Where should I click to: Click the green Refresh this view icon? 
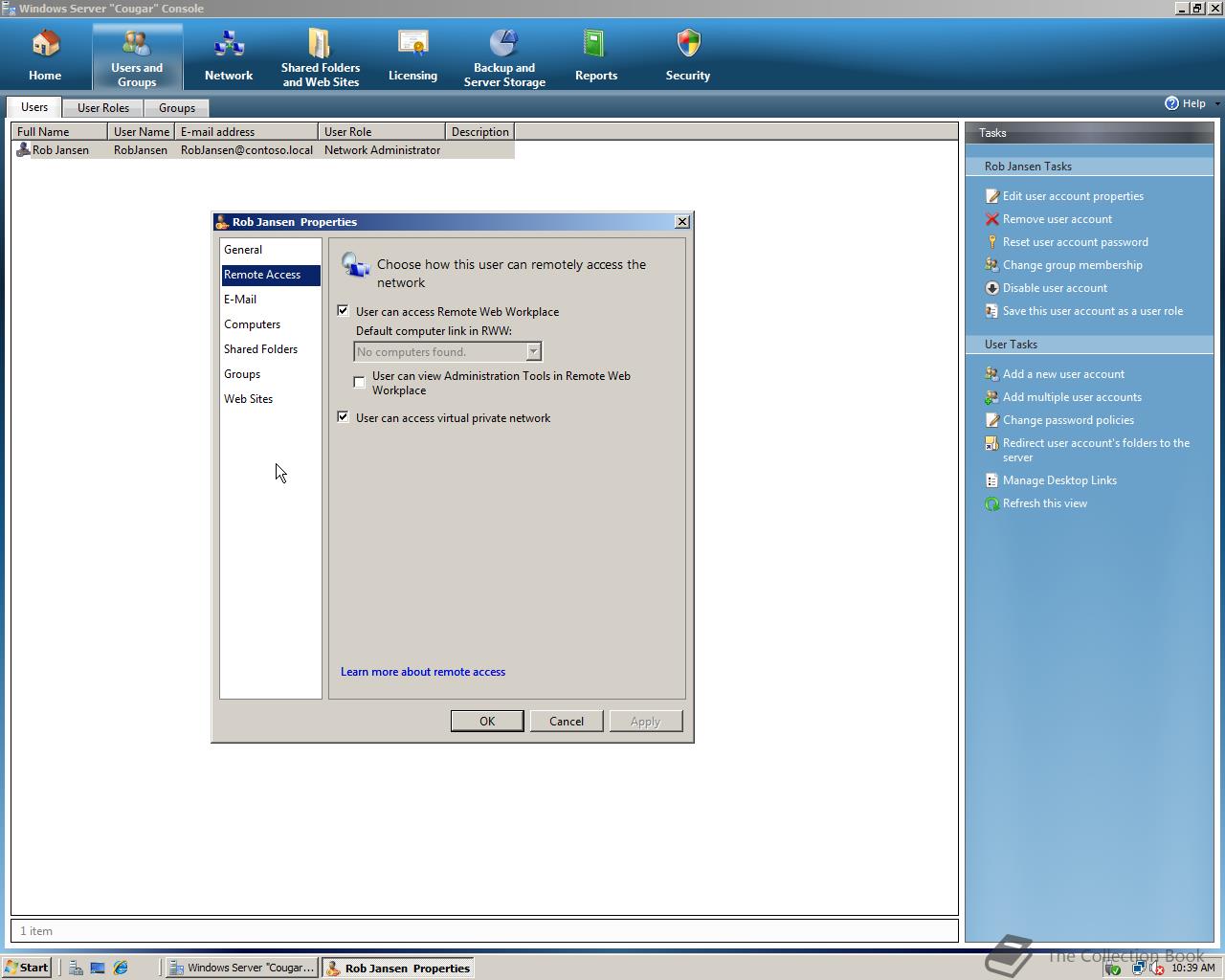[992, 503]
